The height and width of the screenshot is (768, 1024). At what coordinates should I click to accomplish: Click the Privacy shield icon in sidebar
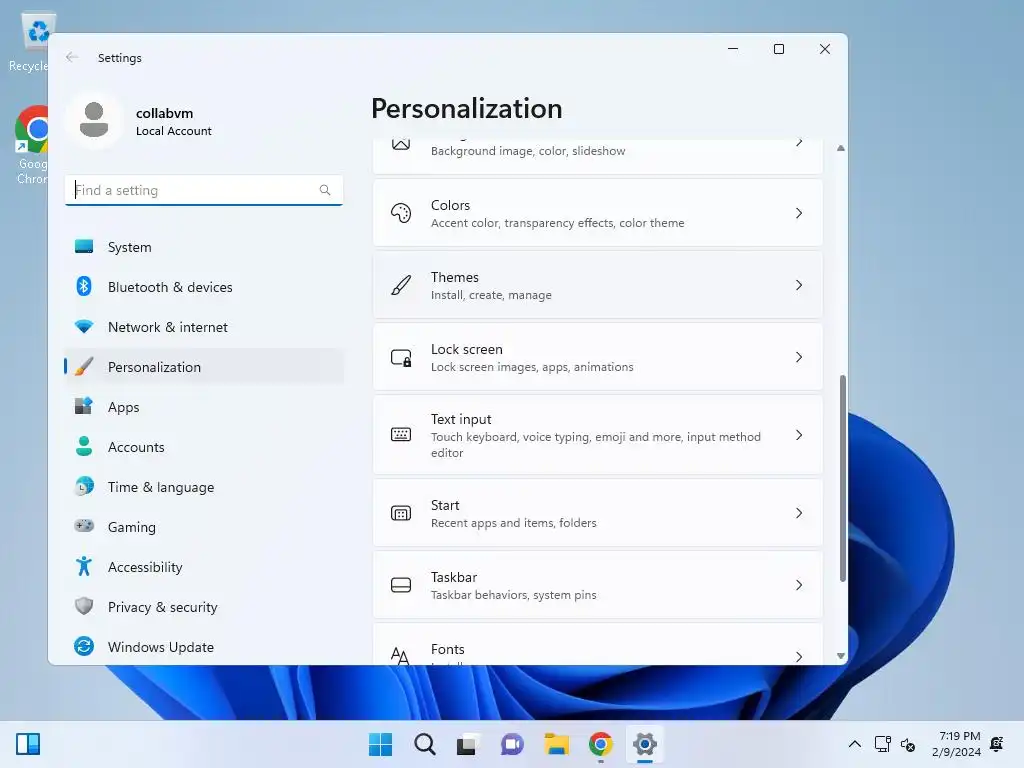click(84, 606)
